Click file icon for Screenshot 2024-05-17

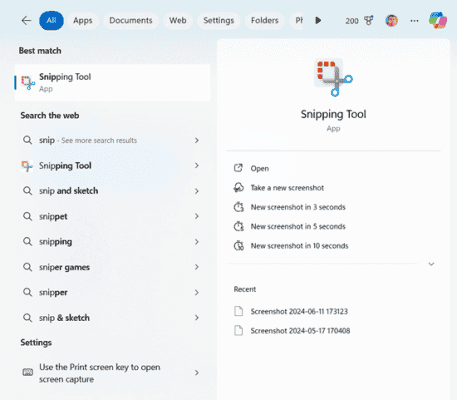click(x=238, y=330)
